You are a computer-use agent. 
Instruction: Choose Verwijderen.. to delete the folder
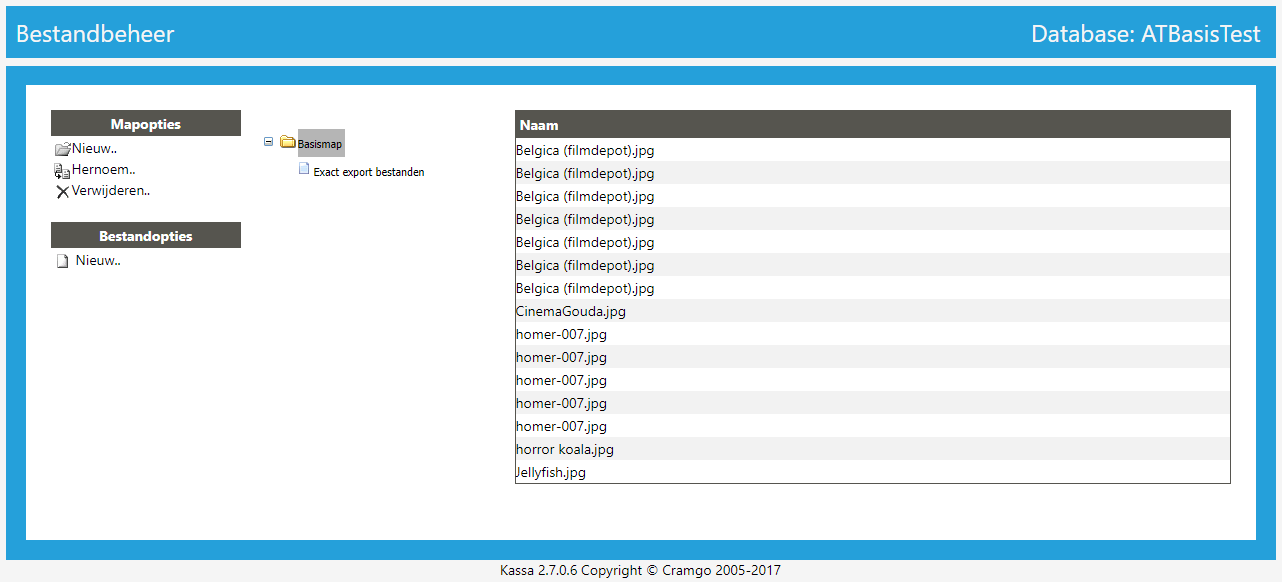(x=111, y=191)
